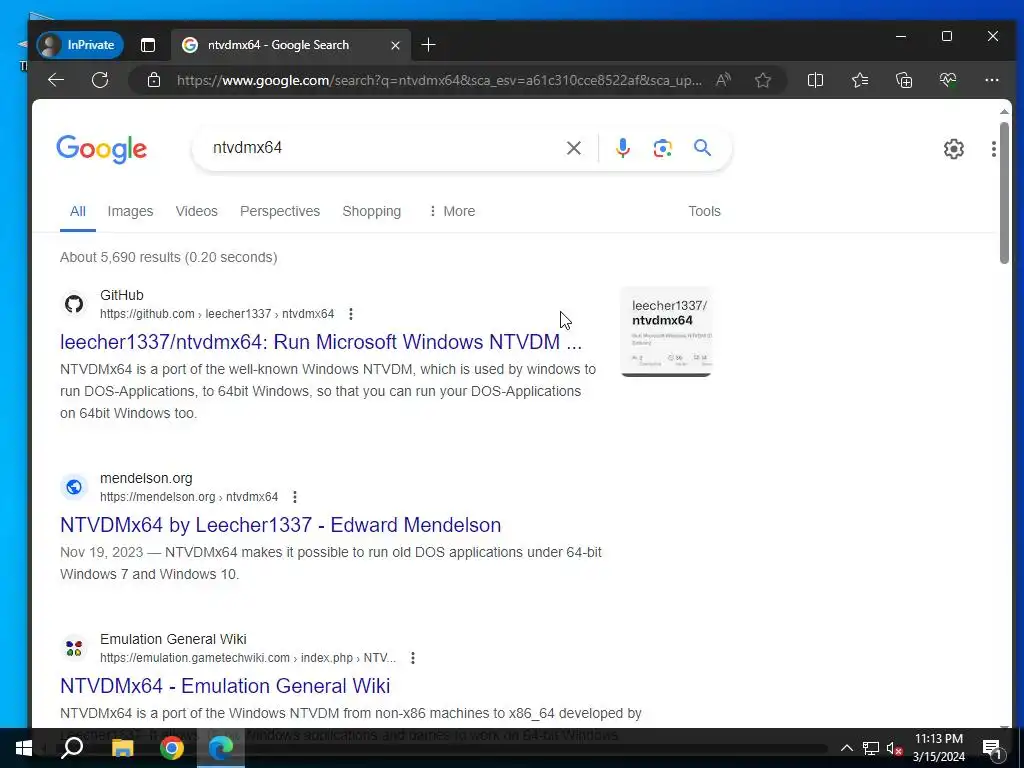Switch to Images results tab

click(x=130, y=211)
